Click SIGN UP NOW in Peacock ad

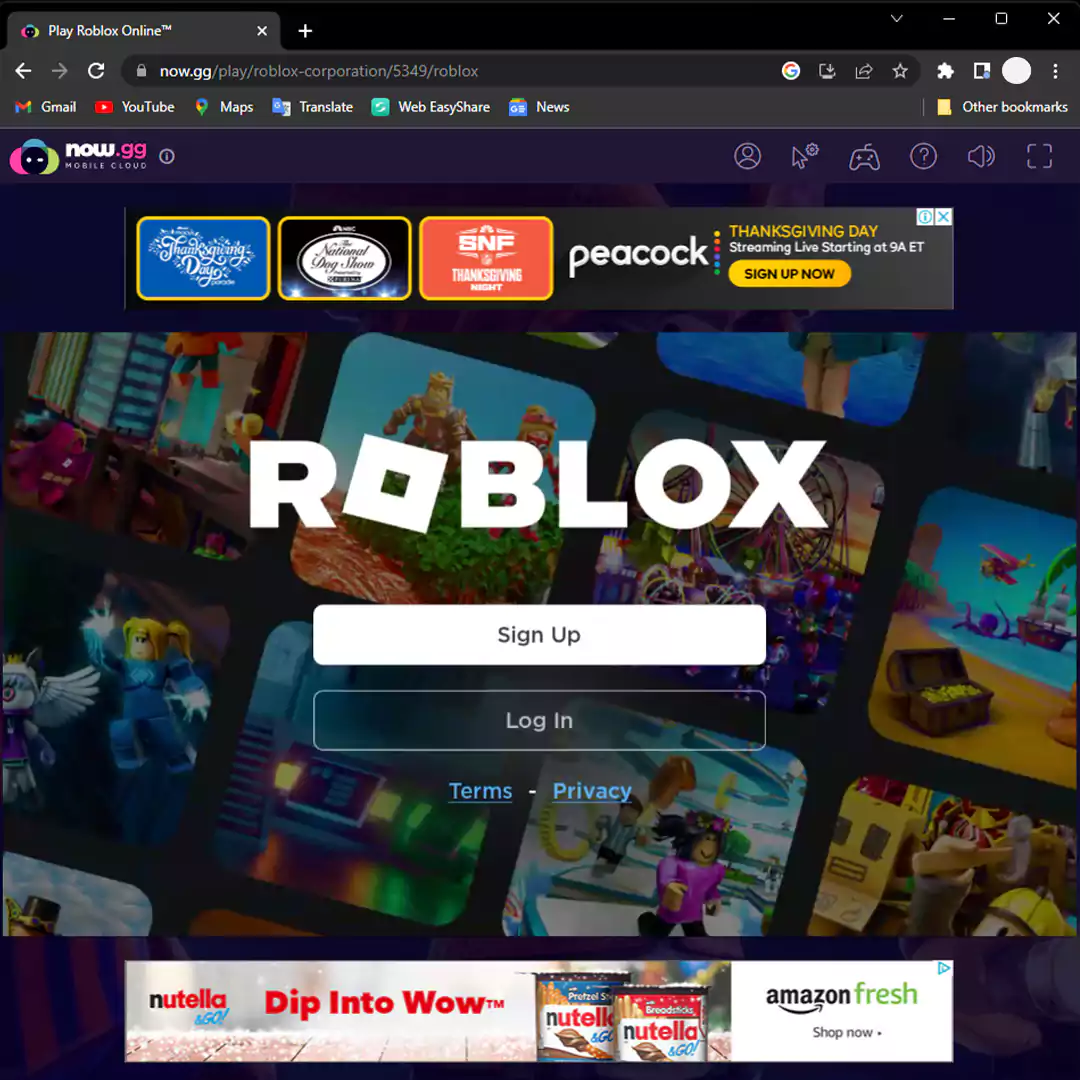(789, 273)
